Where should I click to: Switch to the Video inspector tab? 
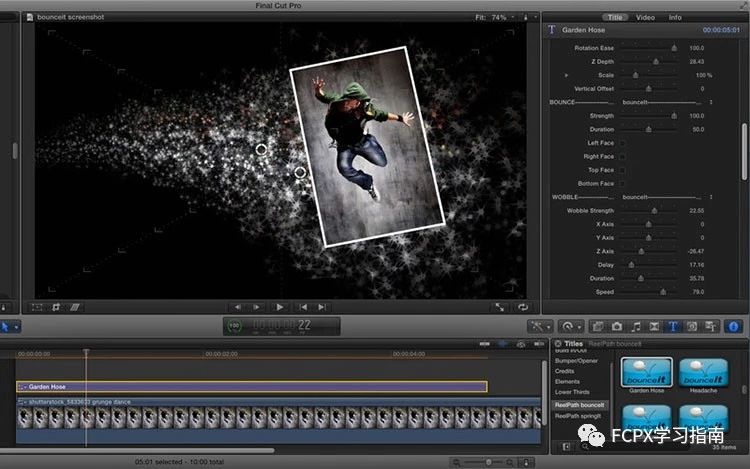645,17
